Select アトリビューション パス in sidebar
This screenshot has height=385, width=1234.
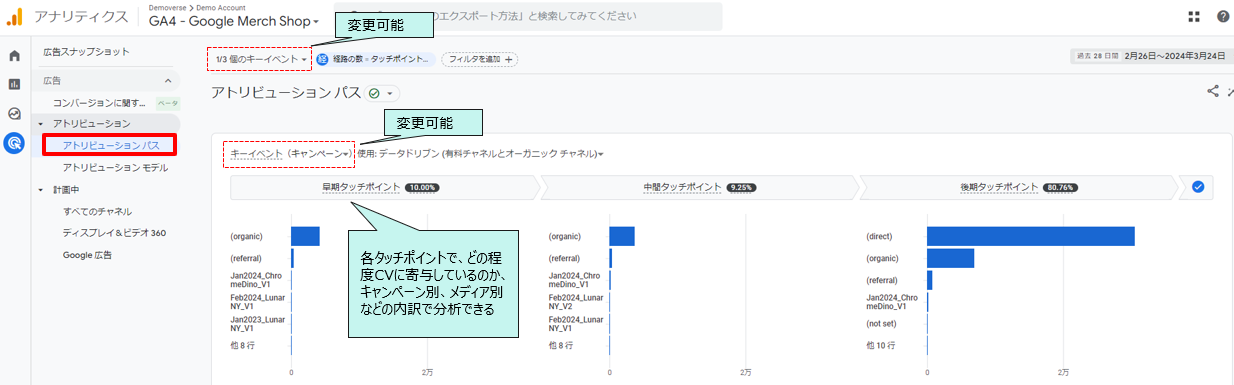[x=110, y=146]
